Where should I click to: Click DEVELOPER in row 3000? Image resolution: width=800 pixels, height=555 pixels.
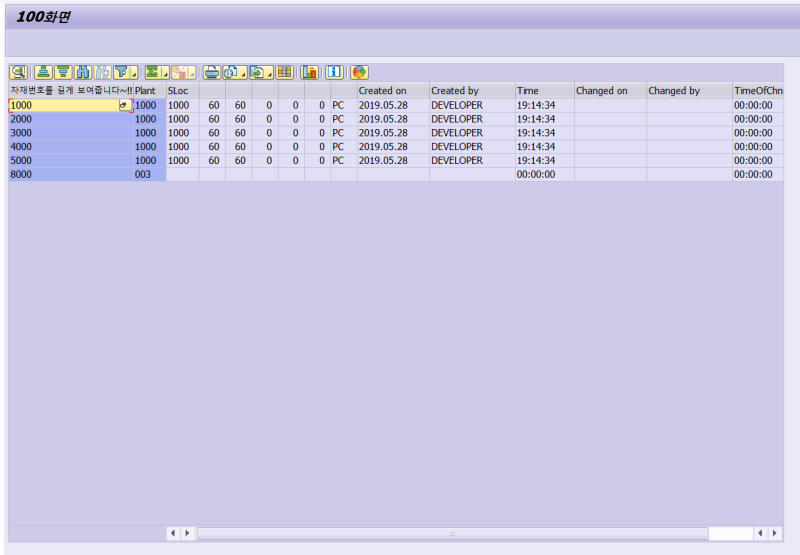(472, 133)
